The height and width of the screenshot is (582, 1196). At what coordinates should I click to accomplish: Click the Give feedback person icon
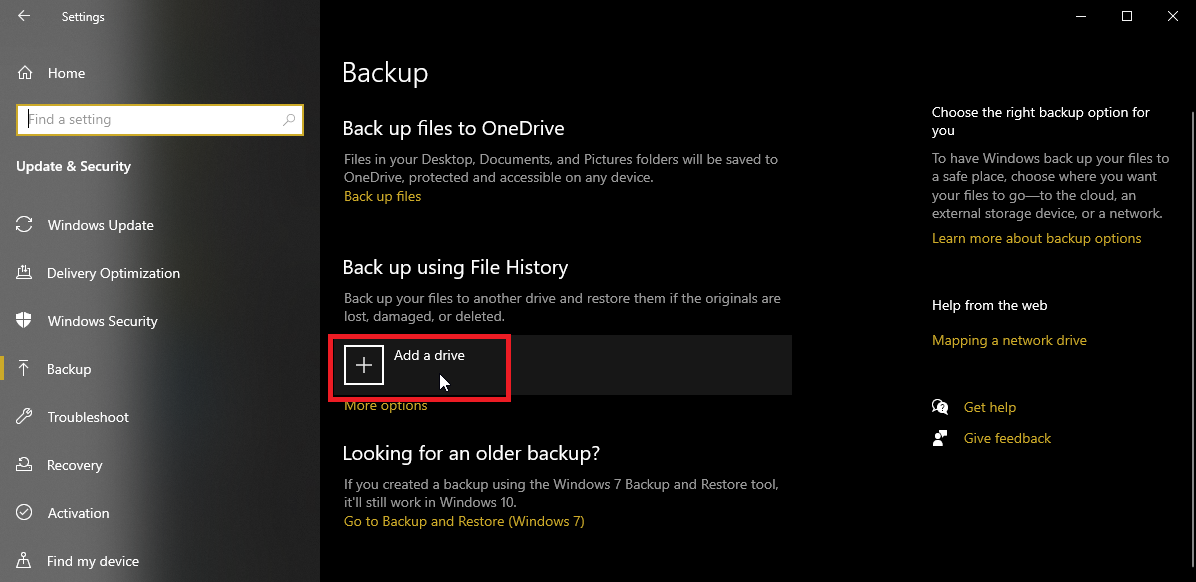[940, 438]
